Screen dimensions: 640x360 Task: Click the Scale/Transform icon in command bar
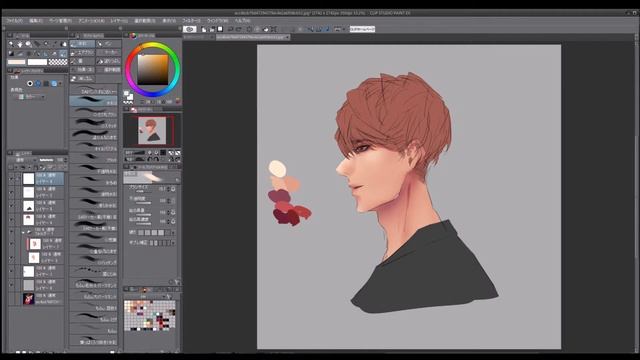(273, 29)
